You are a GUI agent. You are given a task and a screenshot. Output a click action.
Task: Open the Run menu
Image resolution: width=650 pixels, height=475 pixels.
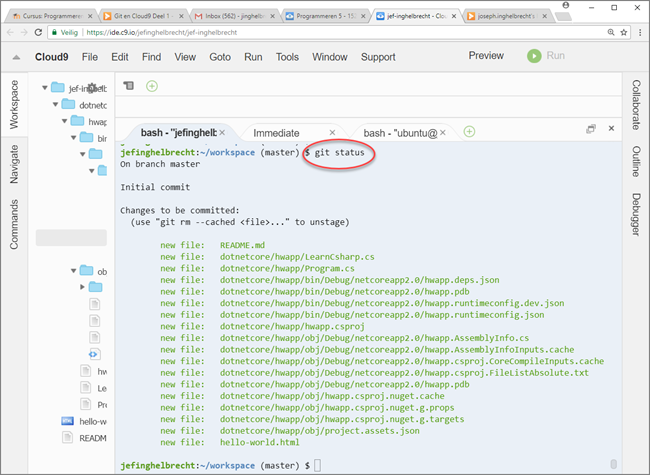(253, 57)
